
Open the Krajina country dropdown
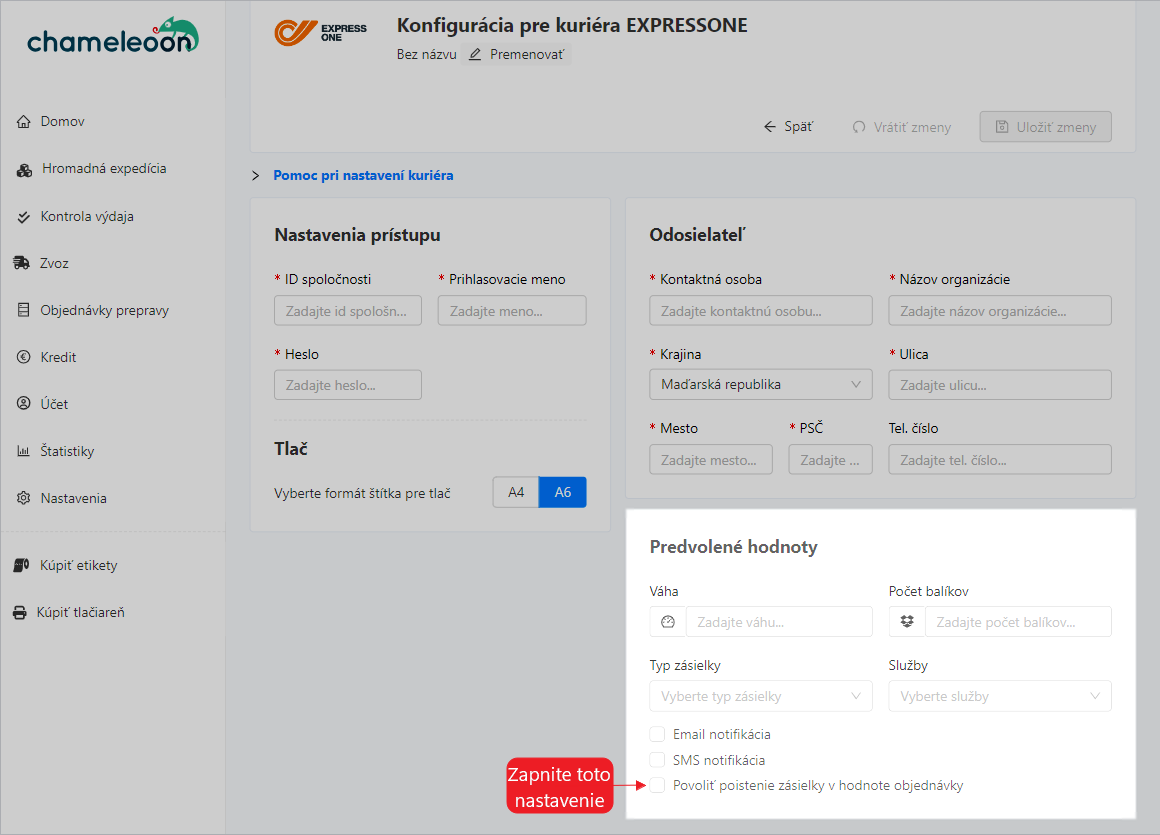pyautogui.click(x=760, y=384)
